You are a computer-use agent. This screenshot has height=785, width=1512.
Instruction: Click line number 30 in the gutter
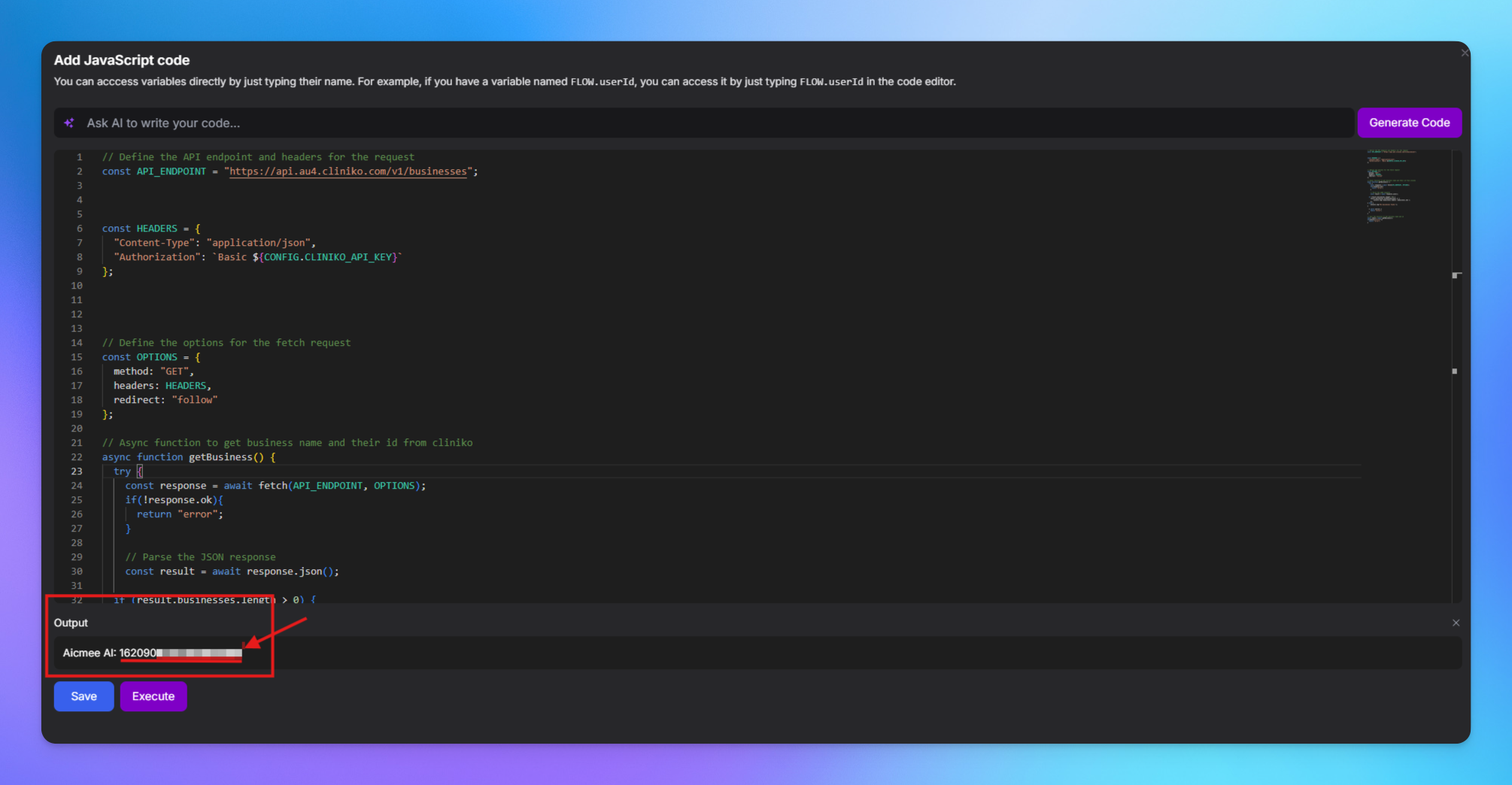click(77, 571)
